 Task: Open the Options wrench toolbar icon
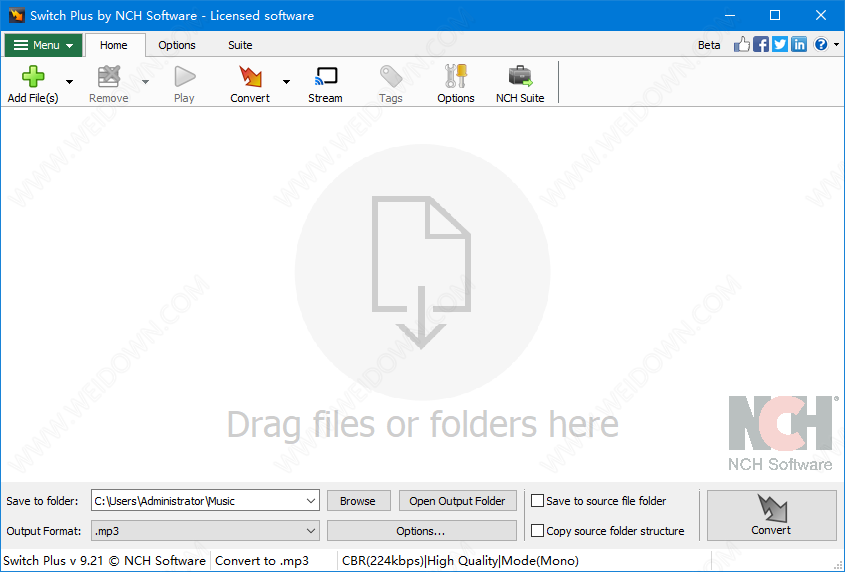click(456, 76)
